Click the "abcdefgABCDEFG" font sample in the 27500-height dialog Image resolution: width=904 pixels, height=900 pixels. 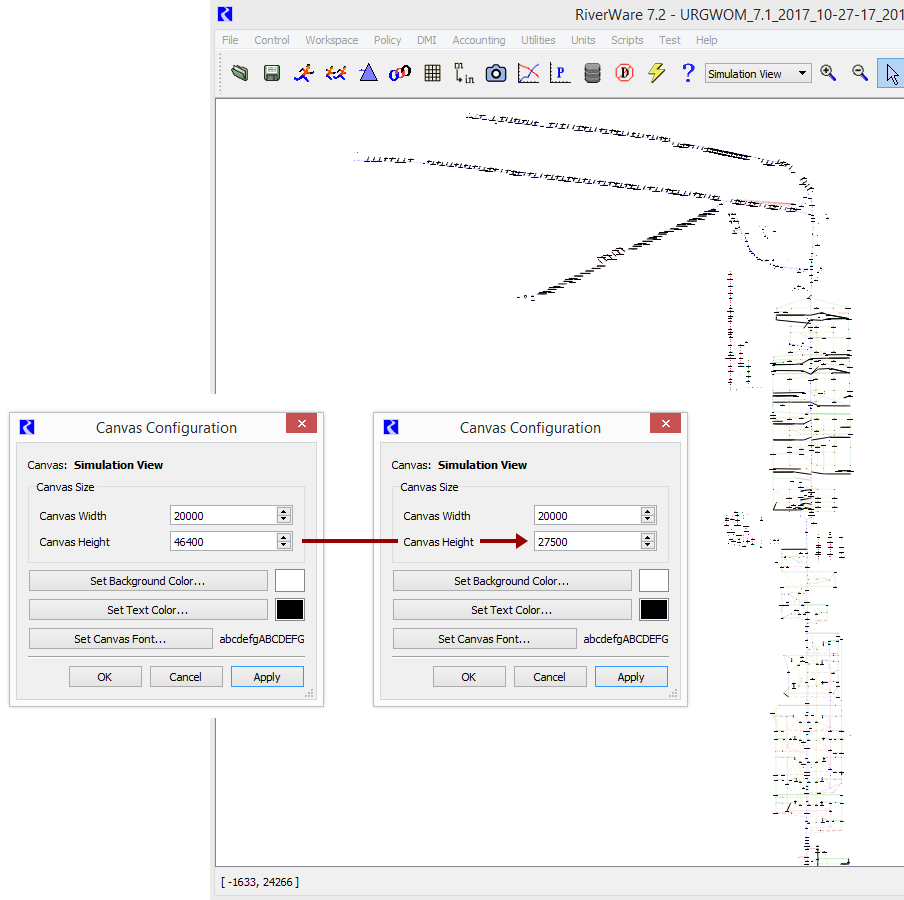pyautogui.click(x=626, y=639)
